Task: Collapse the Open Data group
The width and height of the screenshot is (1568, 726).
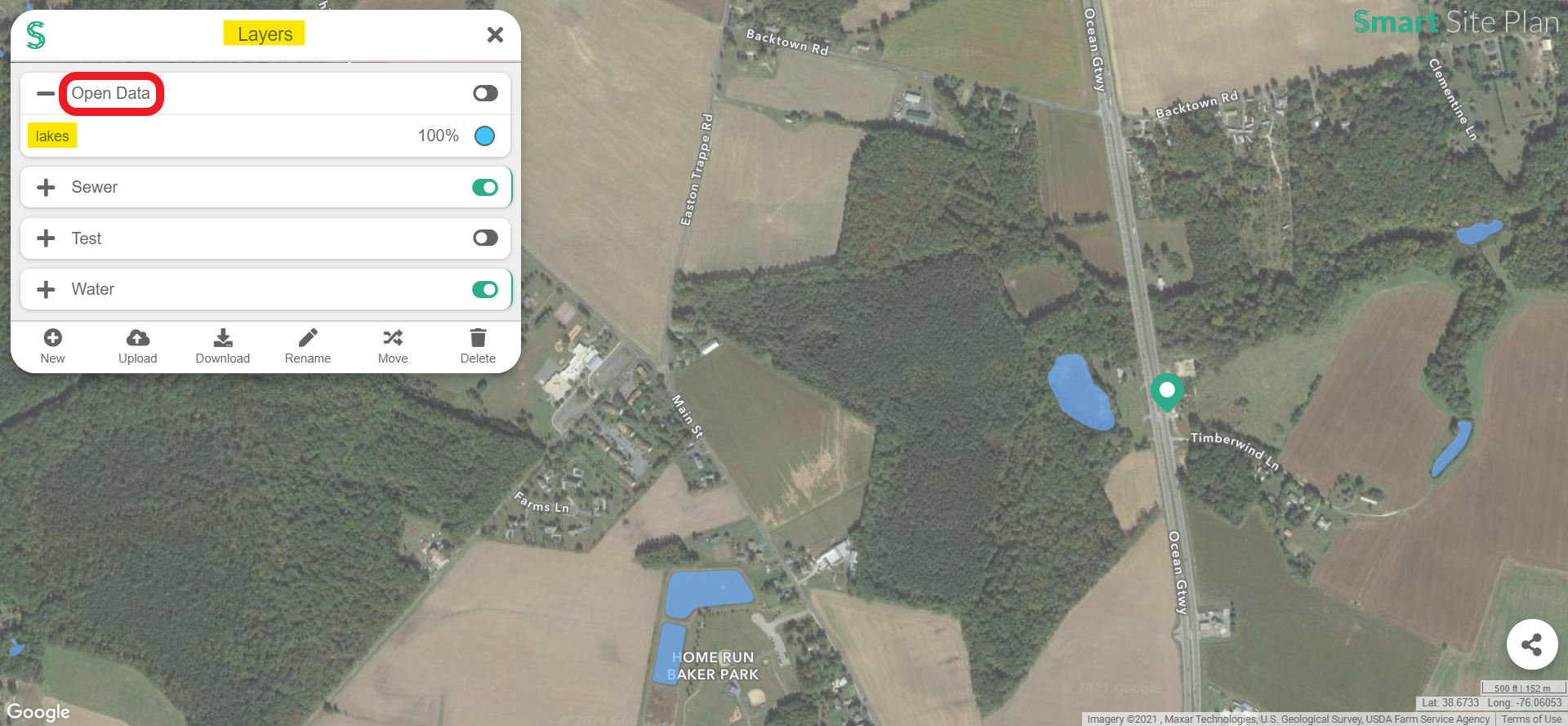Action: tap(46, 93)
